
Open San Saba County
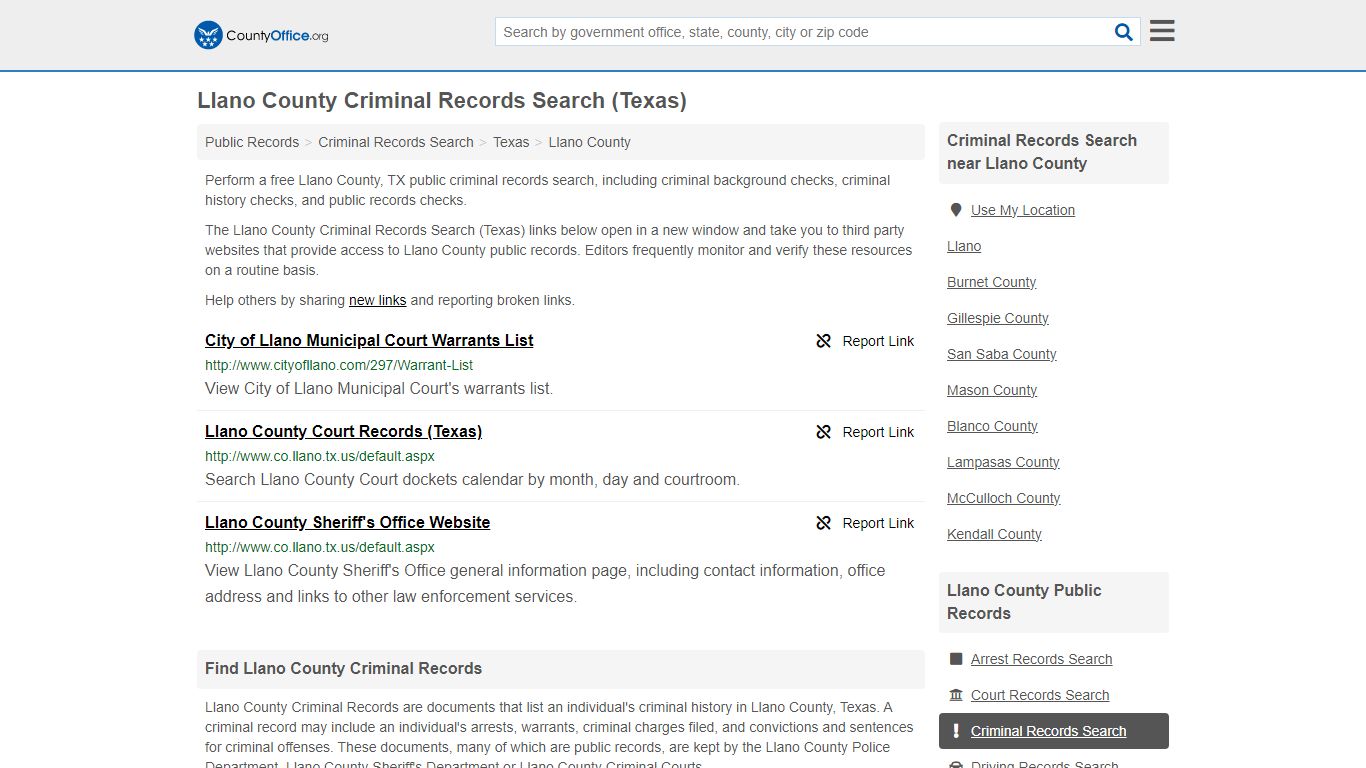1001,354
